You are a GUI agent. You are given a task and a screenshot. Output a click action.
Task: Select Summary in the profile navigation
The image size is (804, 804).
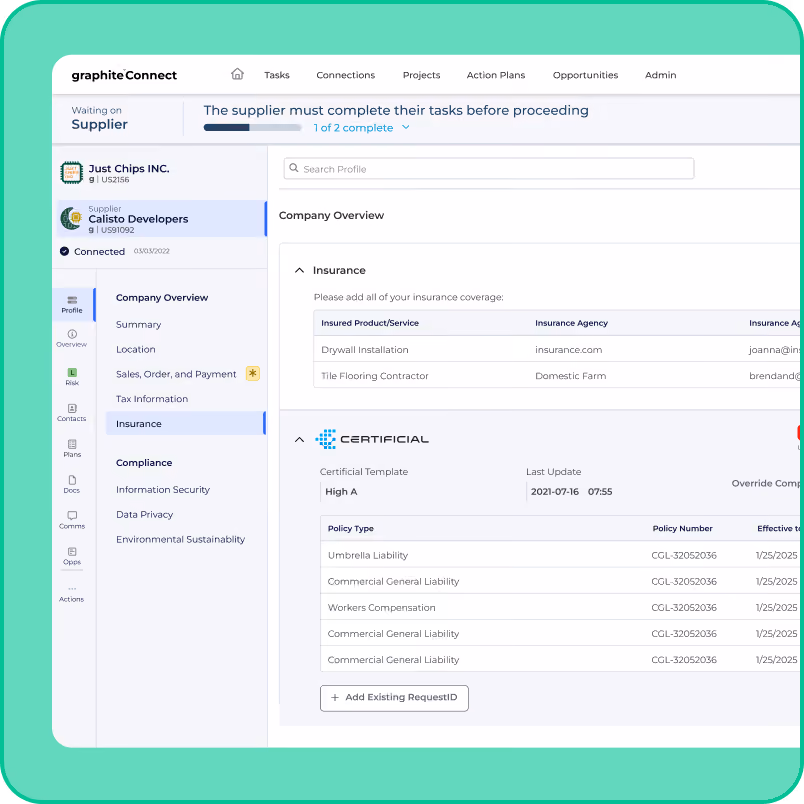coord(138,325)
